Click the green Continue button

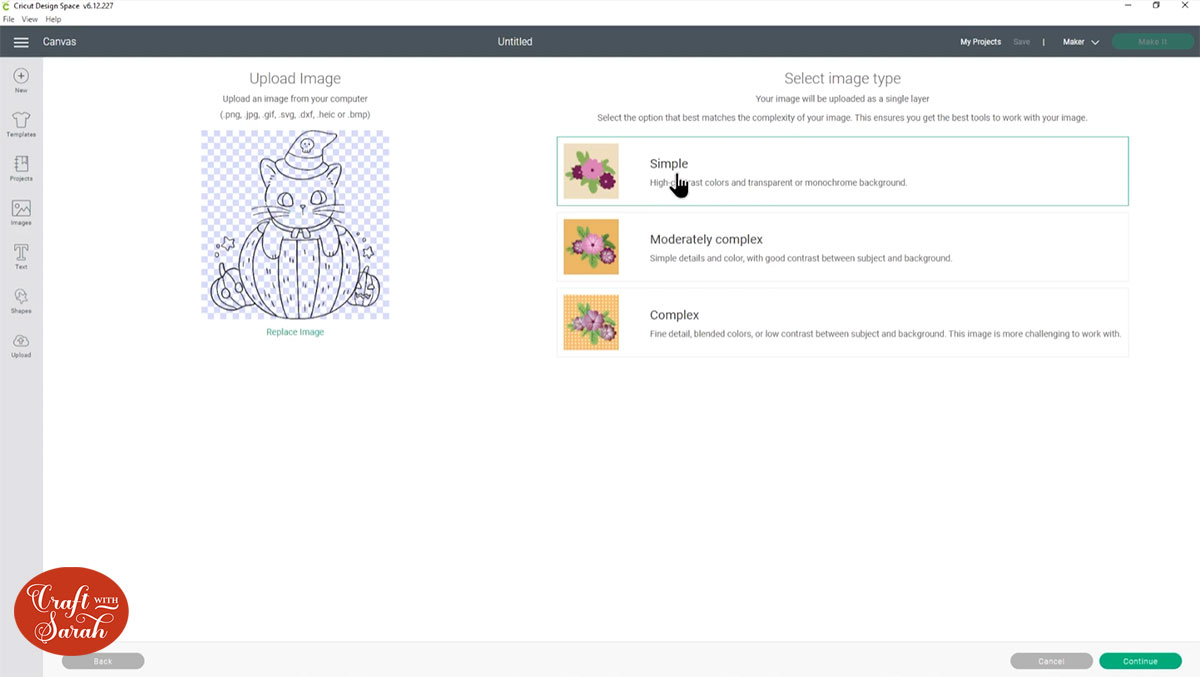coord(1140,661)
